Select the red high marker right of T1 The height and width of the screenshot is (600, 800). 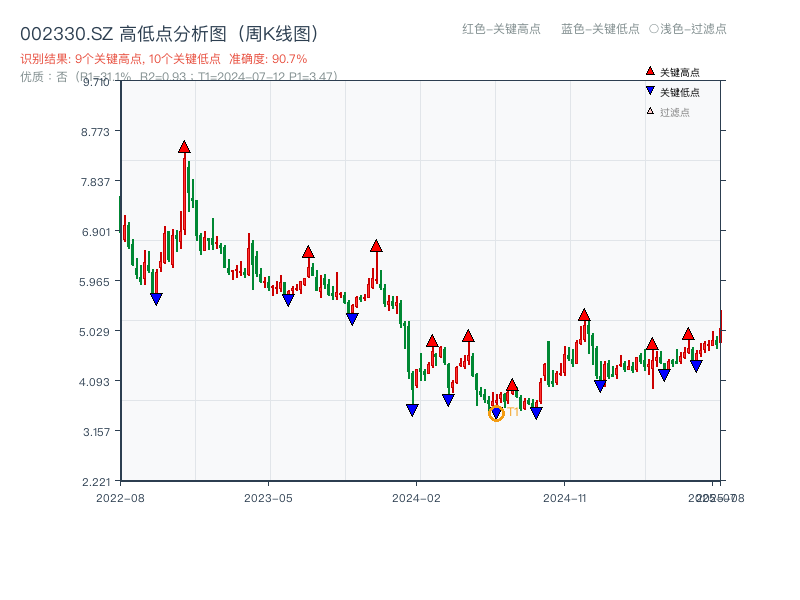pyautogui.click(x=512, y=386)
